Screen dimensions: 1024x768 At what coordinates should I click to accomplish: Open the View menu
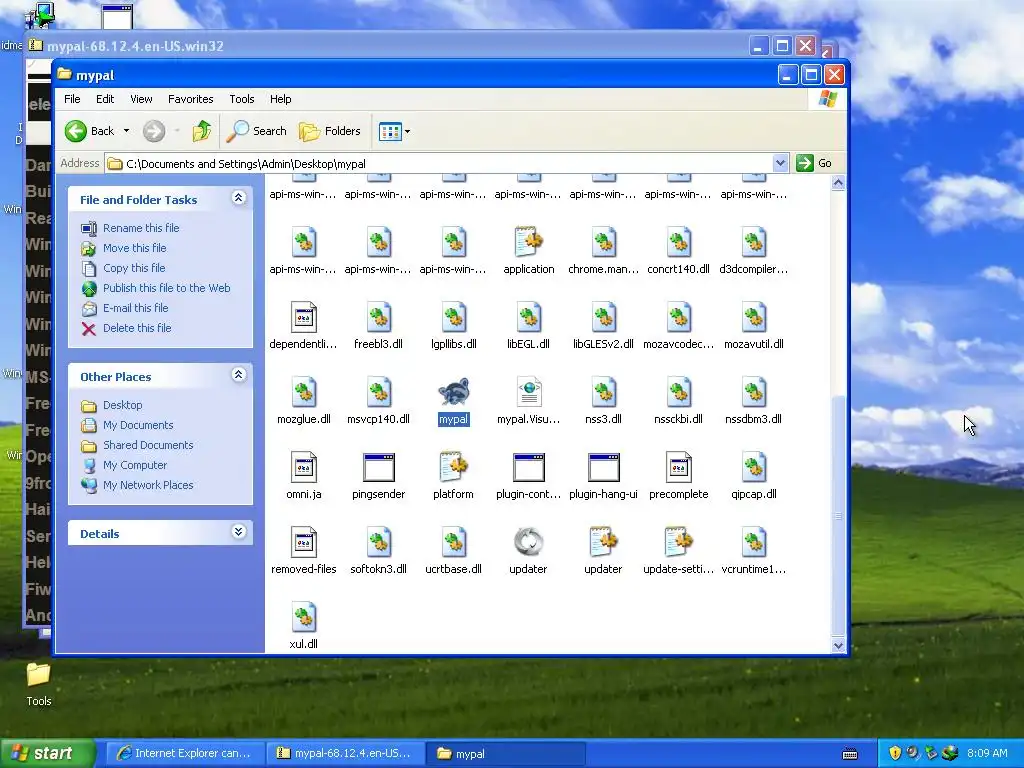[141, 99]
